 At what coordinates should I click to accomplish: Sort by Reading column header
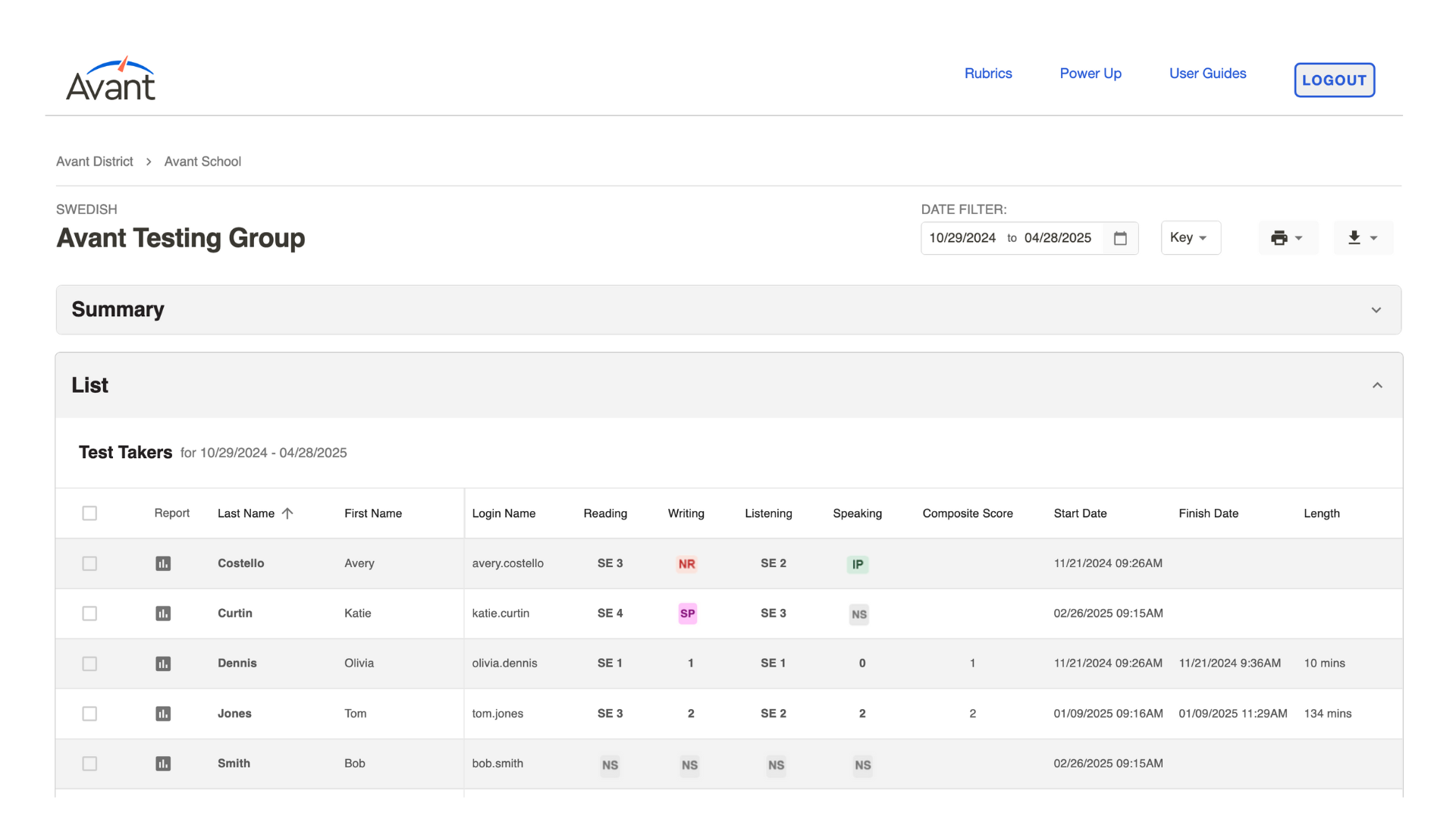coord(605,513)
